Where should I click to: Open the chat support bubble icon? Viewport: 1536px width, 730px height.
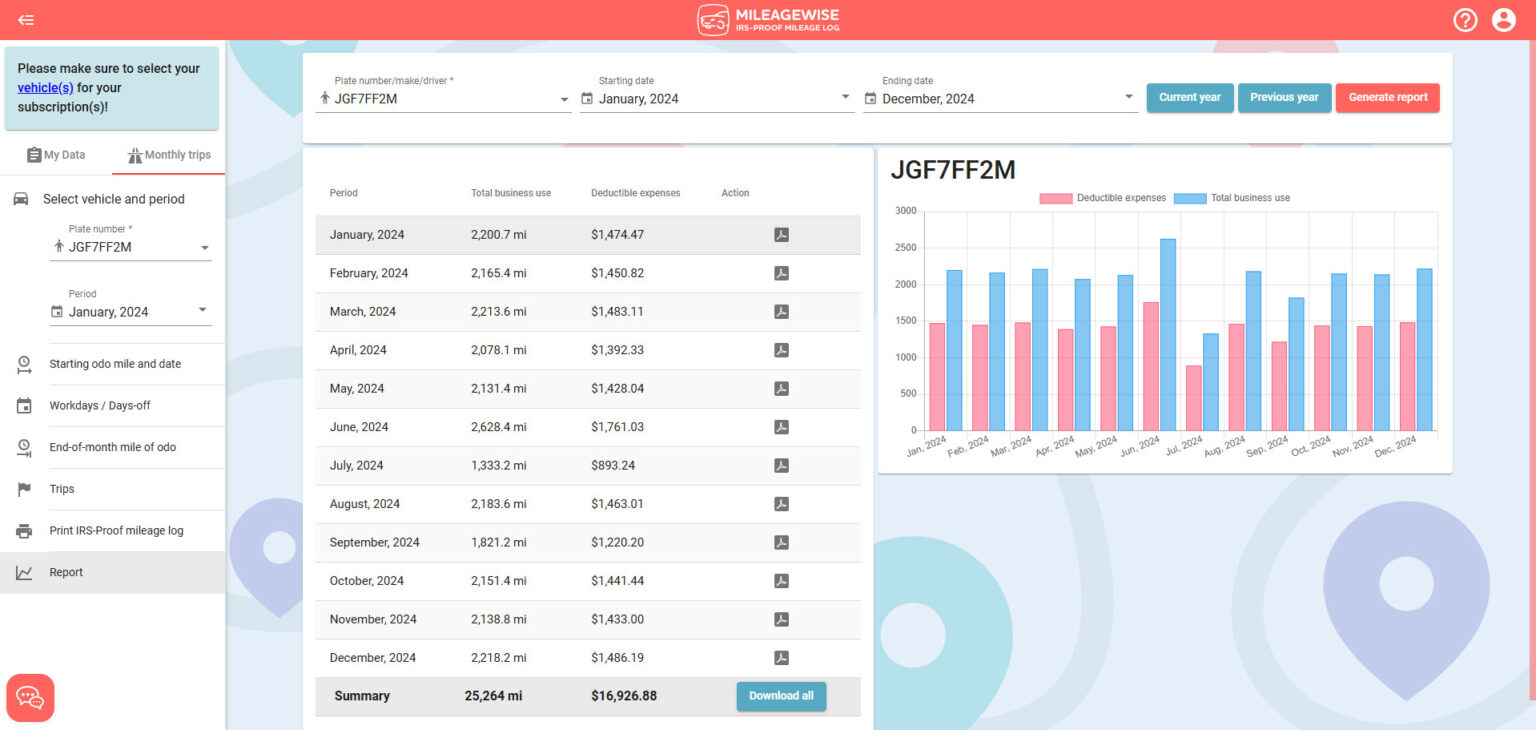coord(30,698)
